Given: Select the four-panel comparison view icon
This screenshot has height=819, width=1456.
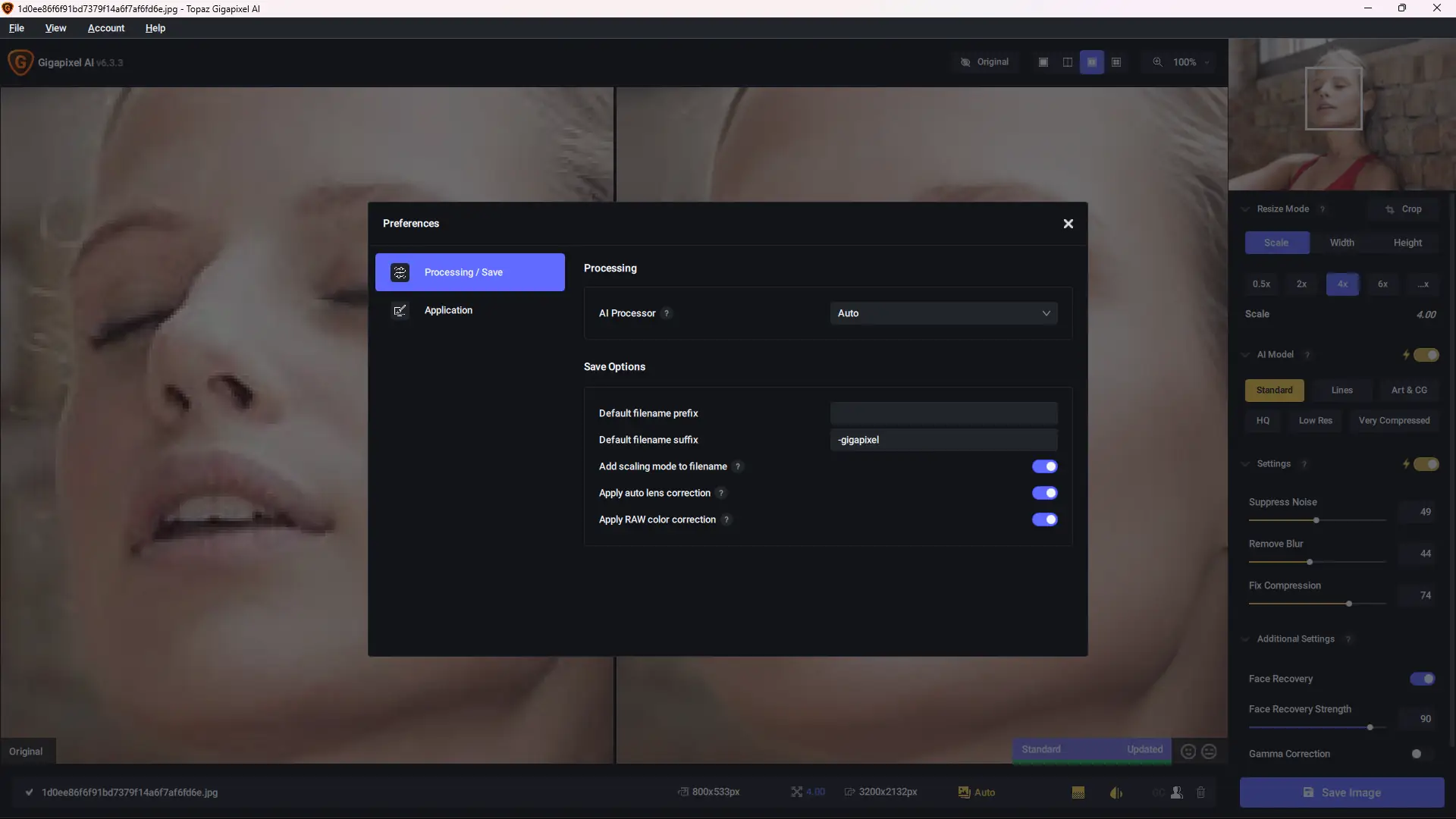Looking at the screenshot, I should [x=1116, y=62].
